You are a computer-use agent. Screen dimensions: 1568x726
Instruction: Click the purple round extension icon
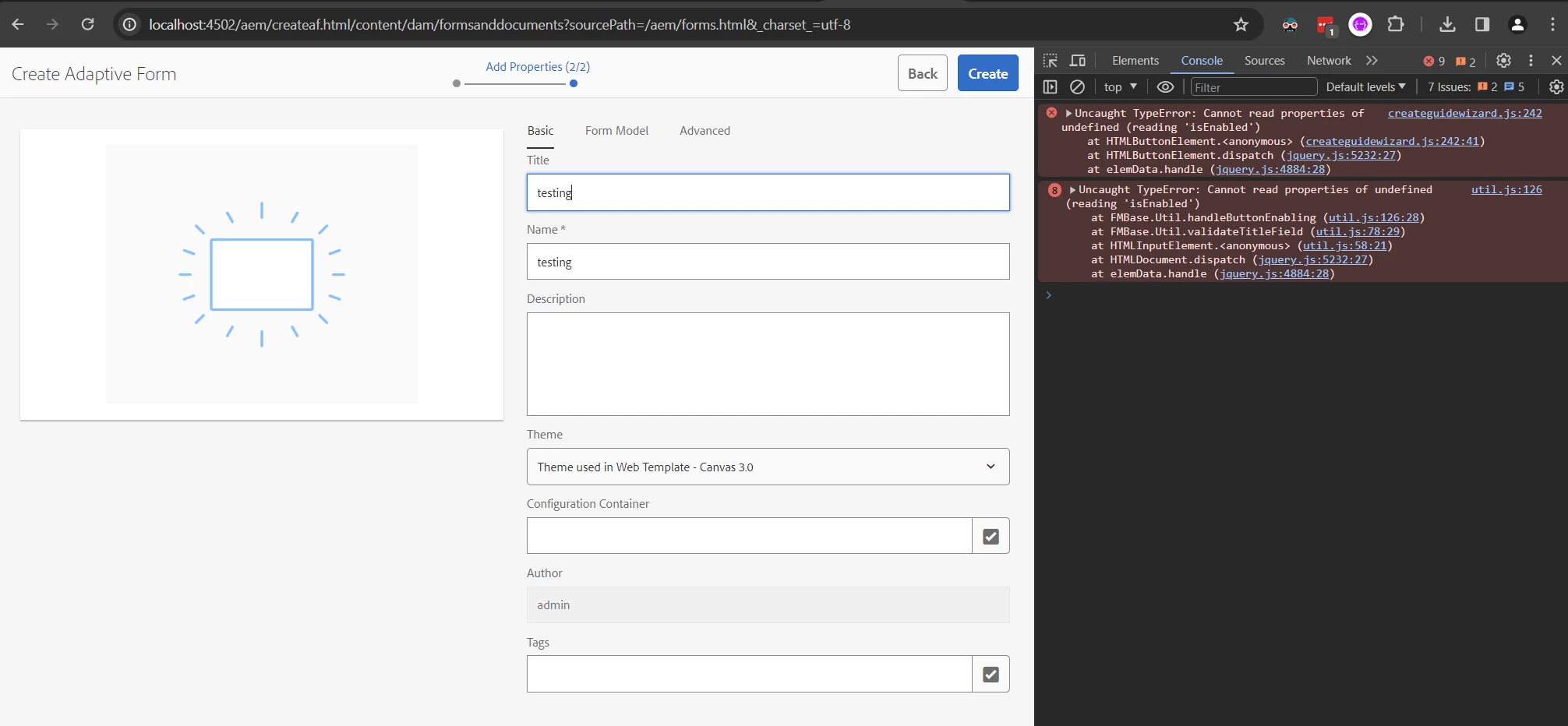pyautogui.click(x=1360, y=25)
